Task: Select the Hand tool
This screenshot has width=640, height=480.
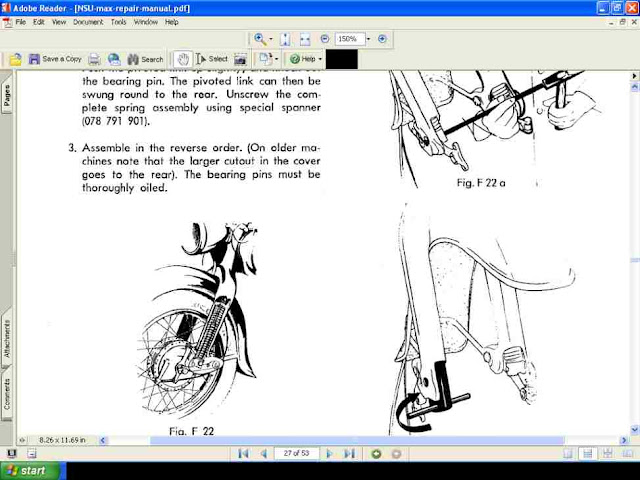Action: click(183, 60)
